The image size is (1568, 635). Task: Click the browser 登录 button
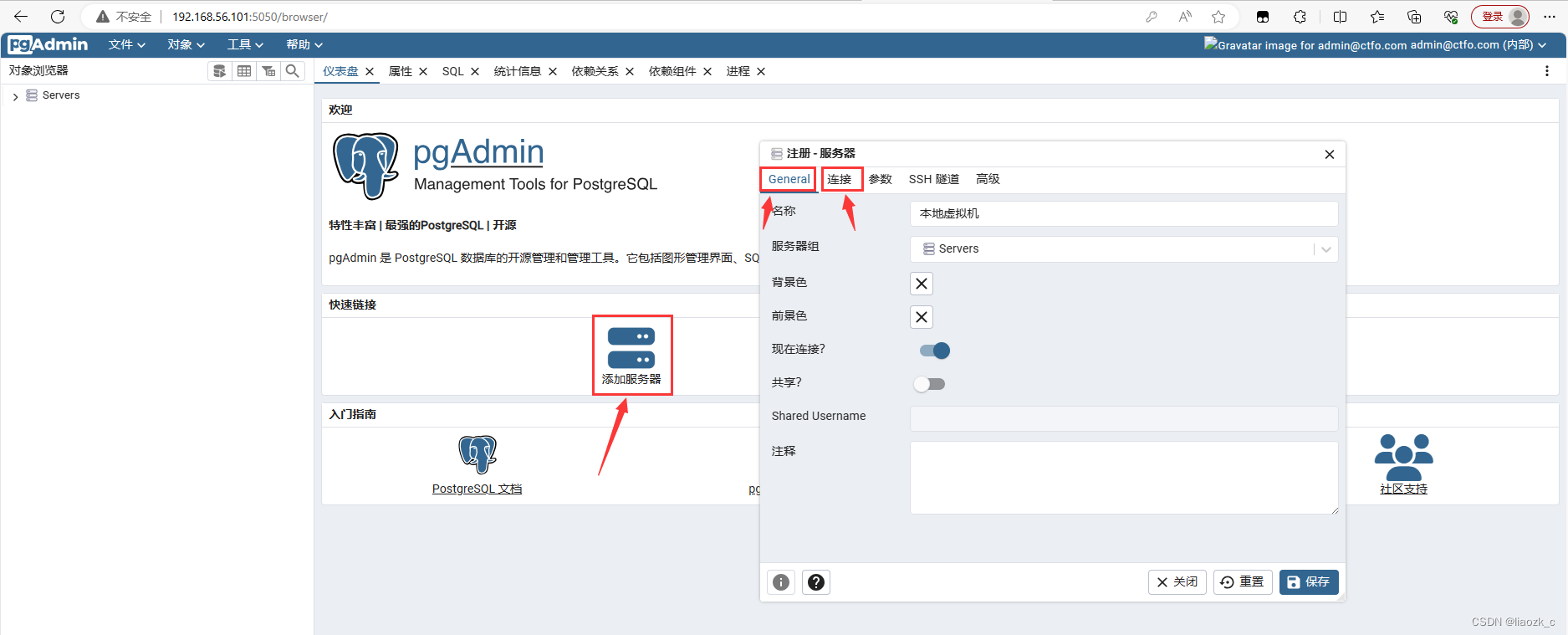click(x=1500, y=17)
